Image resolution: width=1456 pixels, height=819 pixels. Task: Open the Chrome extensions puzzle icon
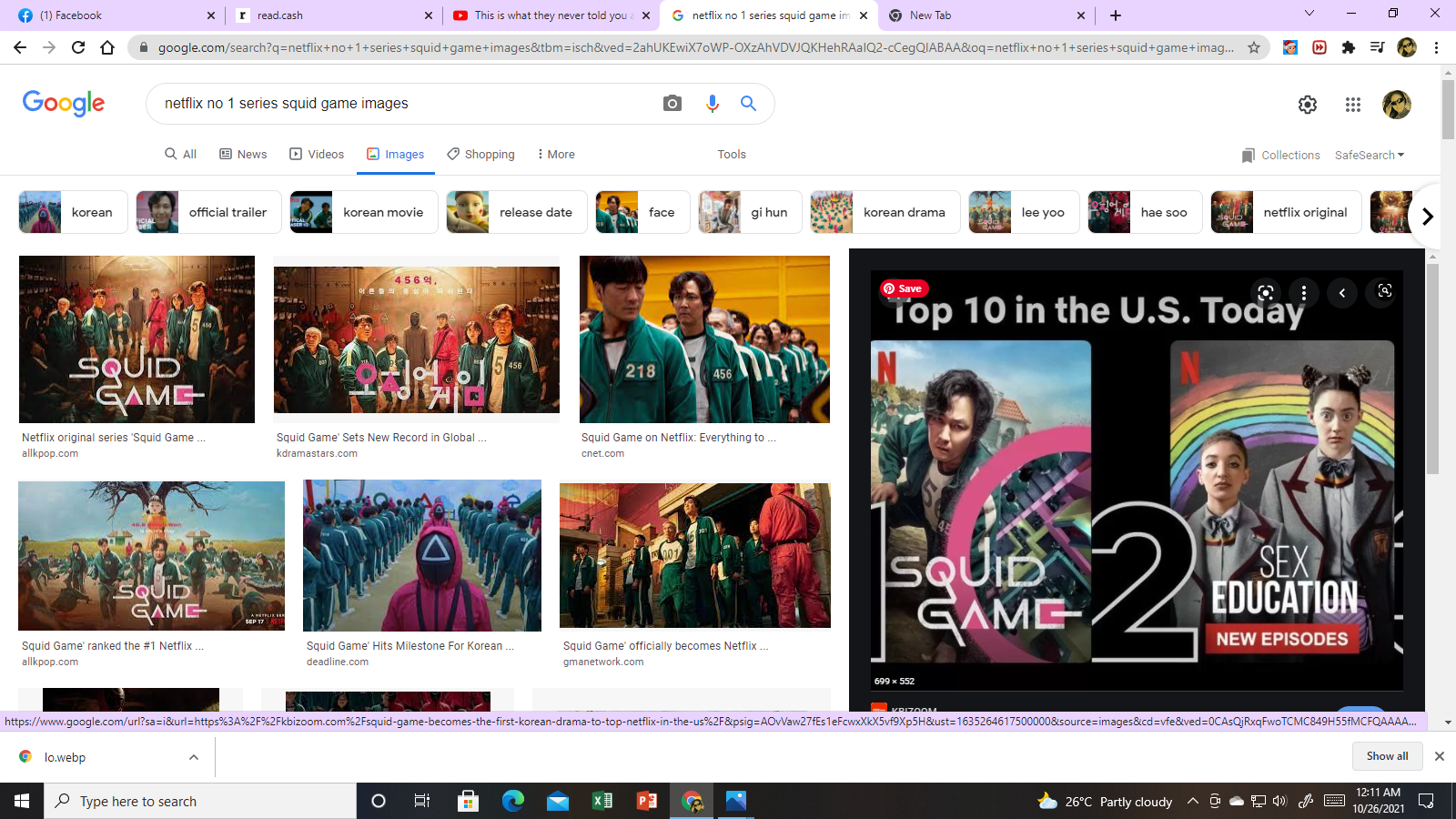tap(1349, 47)
